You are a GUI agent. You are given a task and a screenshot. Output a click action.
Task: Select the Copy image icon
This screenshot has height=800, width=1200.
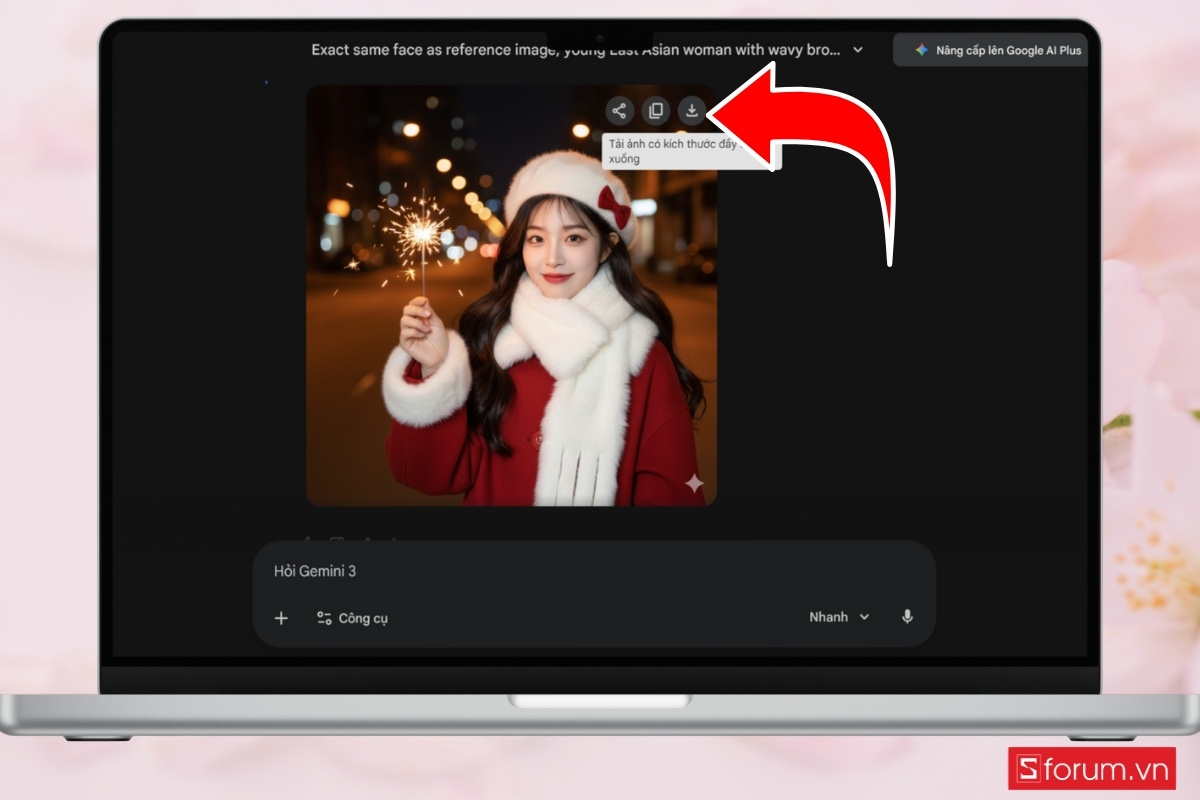(x=655, y=110)
